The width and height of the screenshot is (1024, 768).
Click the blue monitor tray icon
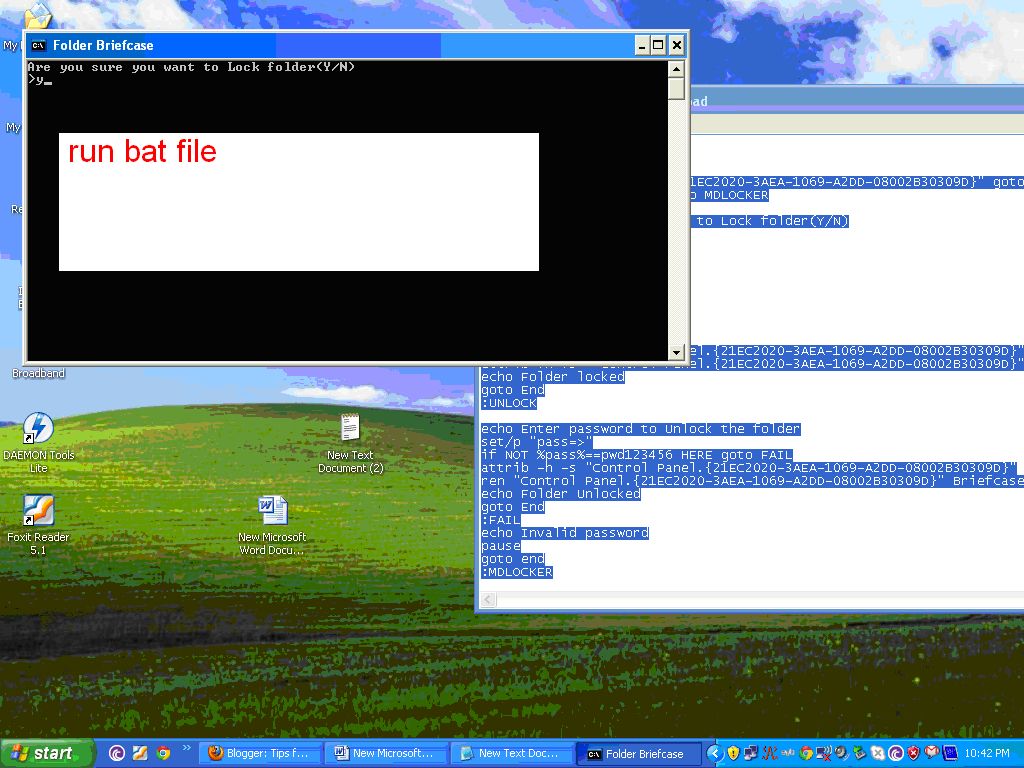pos(950,753)
